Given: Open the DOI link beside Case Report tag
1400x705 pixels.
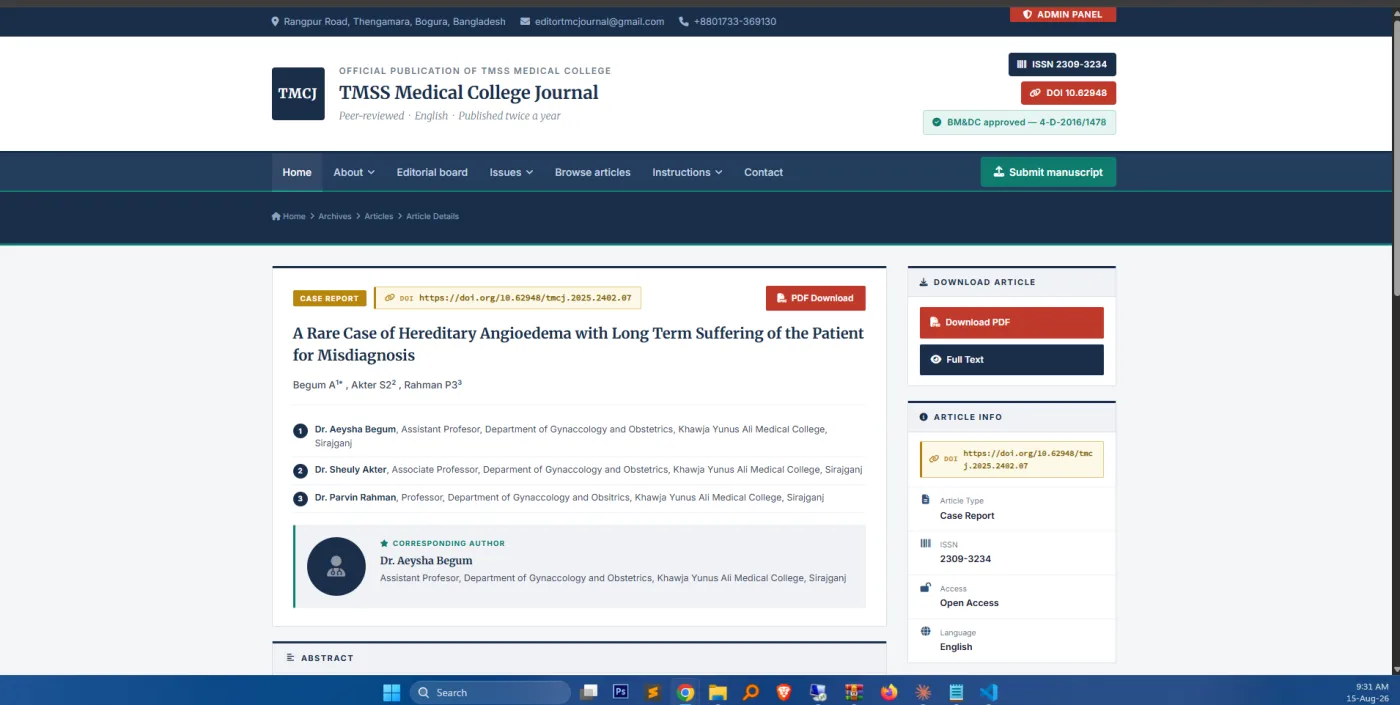Looking at the screenshot, I should 508,298.
